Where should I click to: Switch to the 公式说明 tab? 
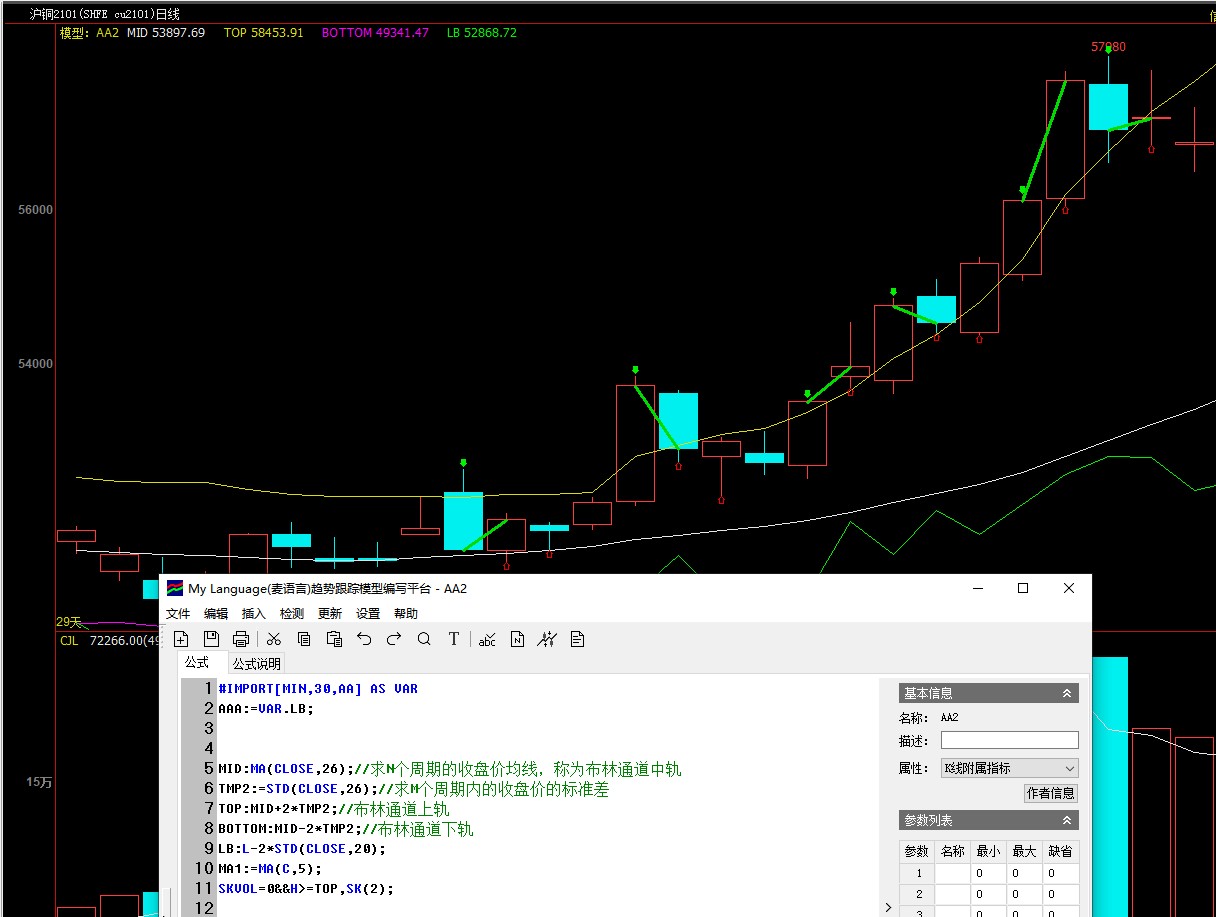257,663
